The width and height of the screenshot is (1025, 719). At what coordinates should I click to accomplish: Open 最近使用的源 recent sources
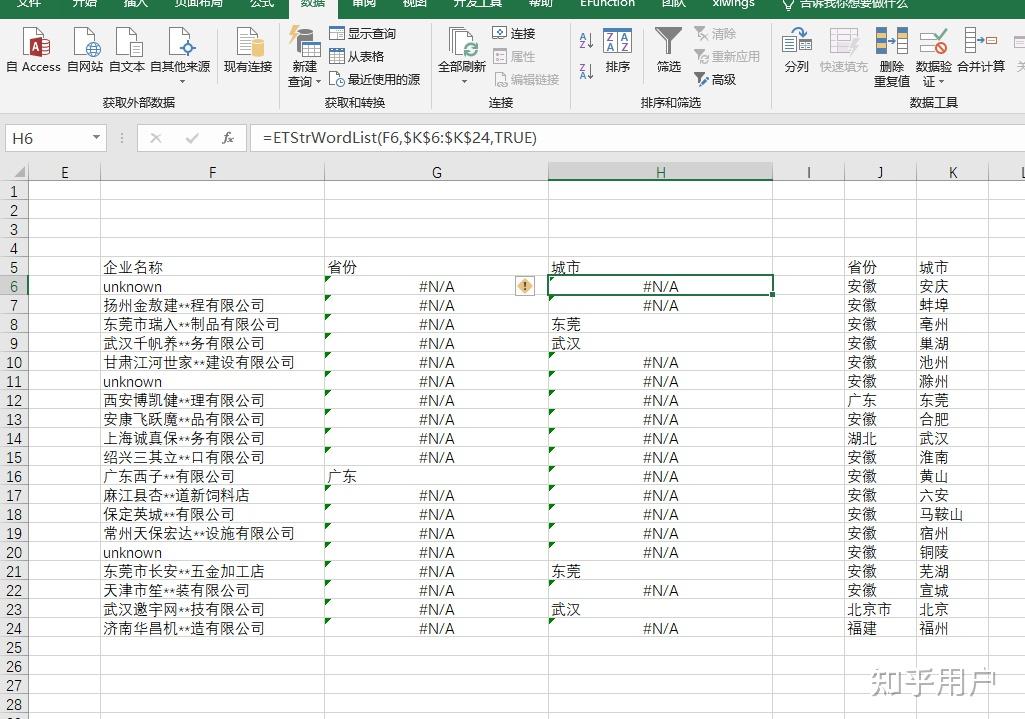[375, 79]
